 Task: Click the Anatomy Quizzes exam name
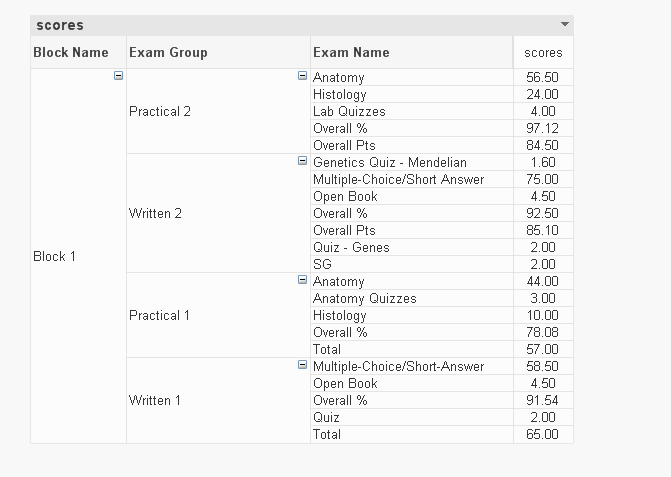[x=364, y=298]
